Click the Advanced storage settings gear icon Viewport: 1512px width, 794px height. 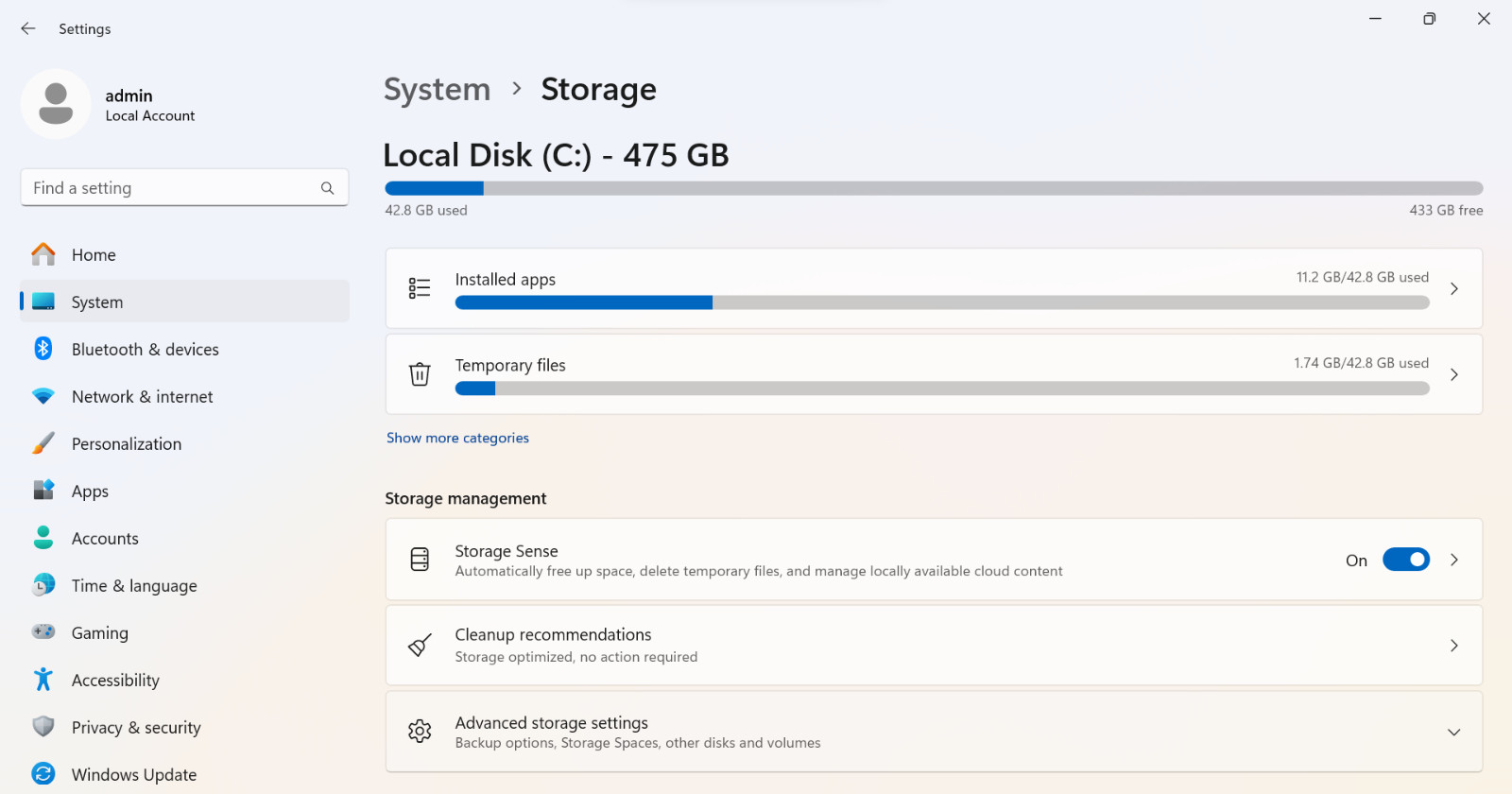(420, 731)
